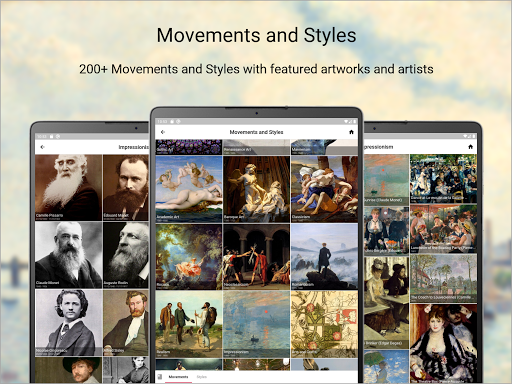Open the Renaissance Art tile at top
512x384 pixels.
coord(256,147)
